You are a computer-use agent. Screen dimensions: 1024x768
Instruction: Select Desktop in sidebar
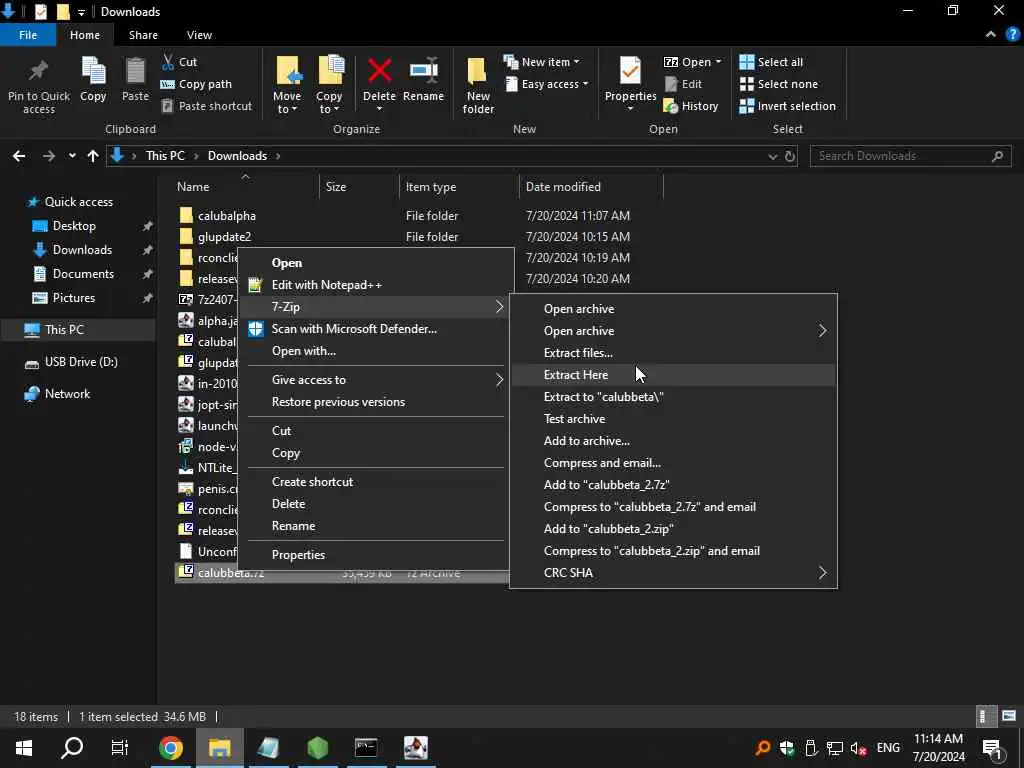coord(74,226)
